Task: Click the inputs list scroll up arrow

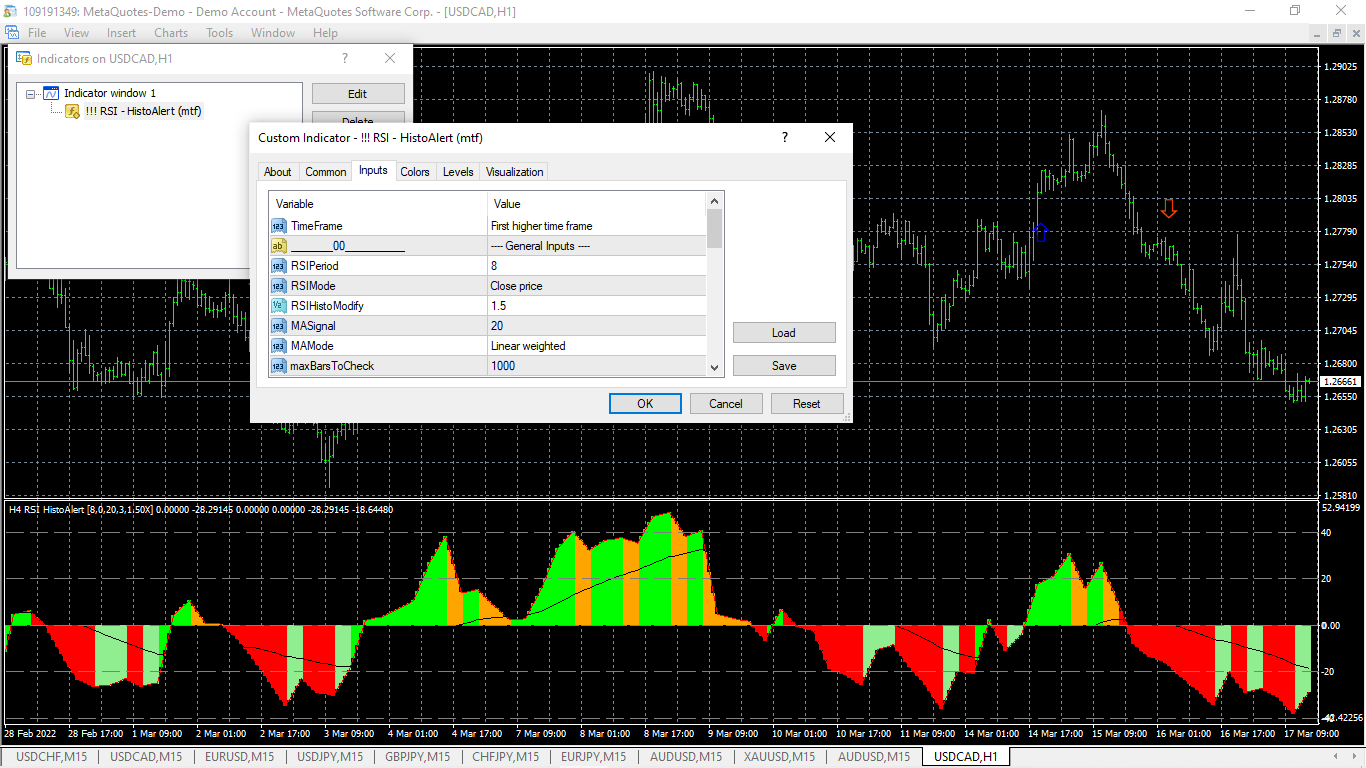Action: [x=714, y=200]
